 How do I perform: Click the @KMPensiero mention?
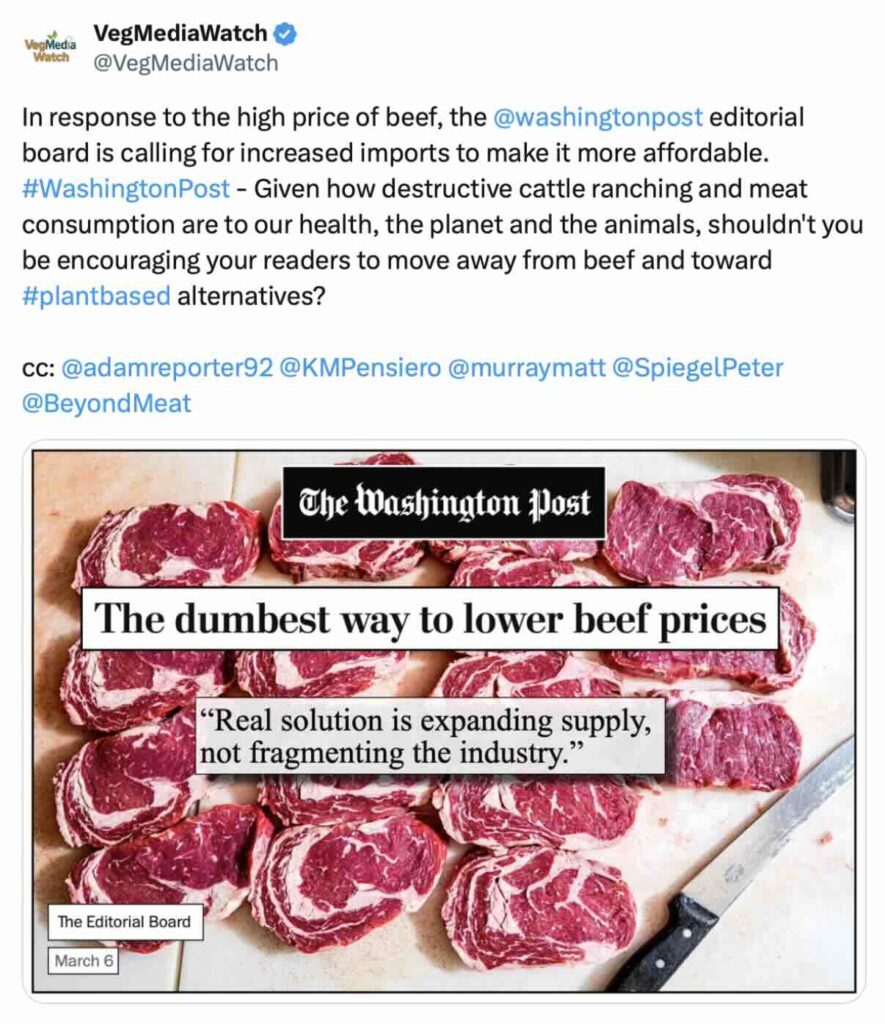point(360,368)
